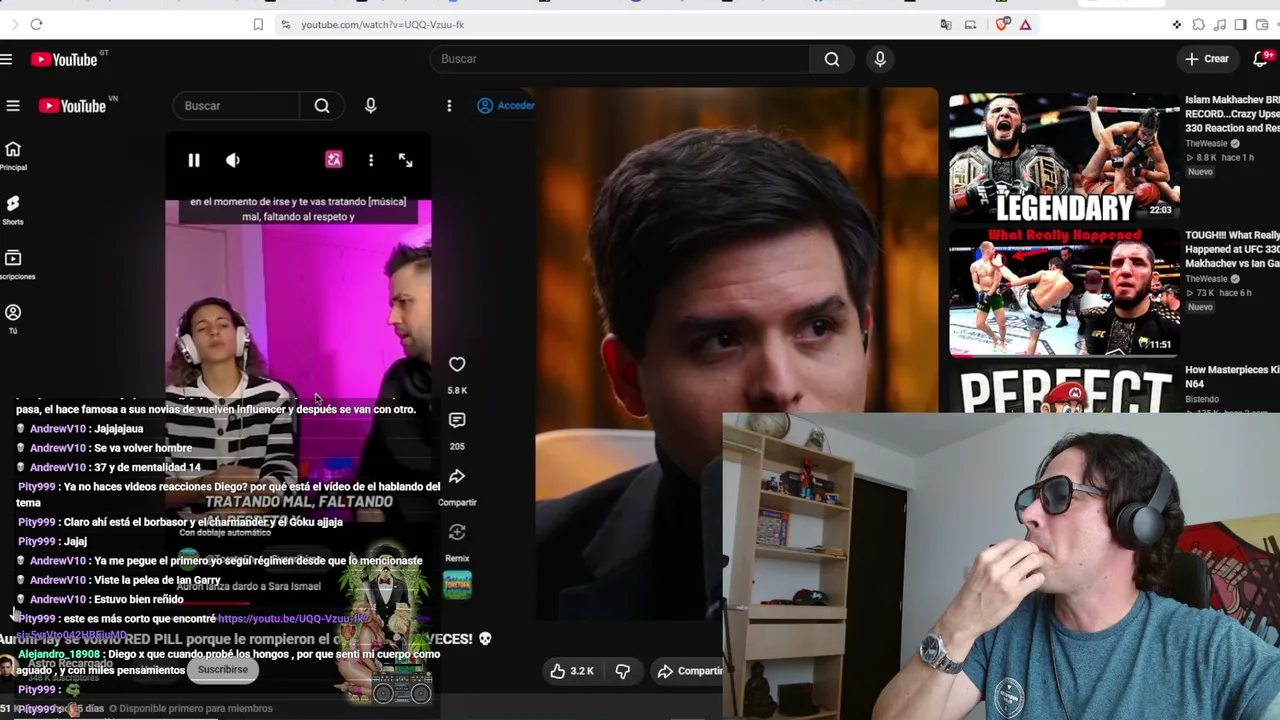Pause the playing Short
This screenshot has height=720, width=1280.
tap(194, 160)
